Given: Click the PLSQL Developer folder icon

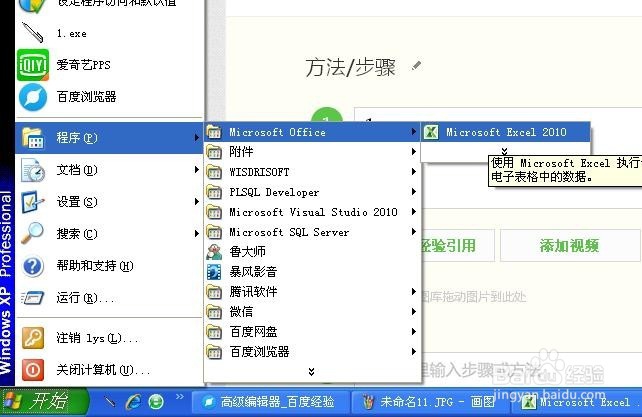Looking at the screenshot, I should click(x=214, y=192).
